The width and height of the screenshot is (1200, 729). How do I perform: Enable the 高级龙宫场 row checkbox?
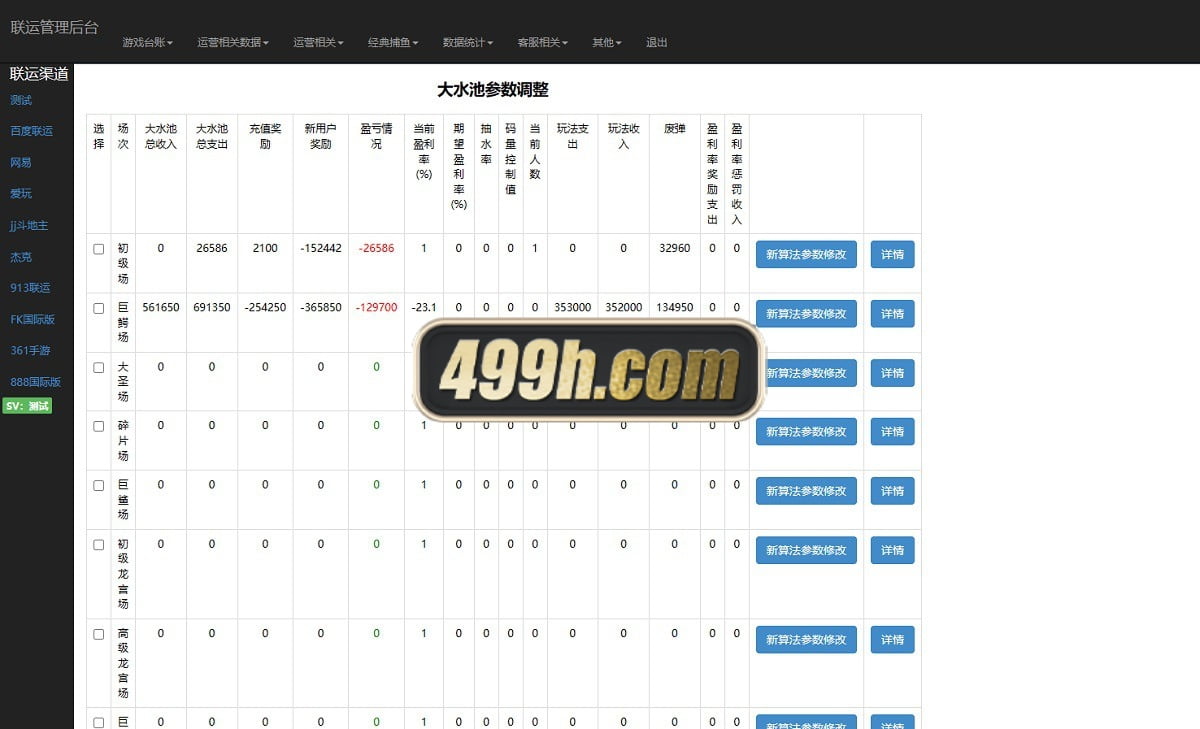[x=99, y=634]
